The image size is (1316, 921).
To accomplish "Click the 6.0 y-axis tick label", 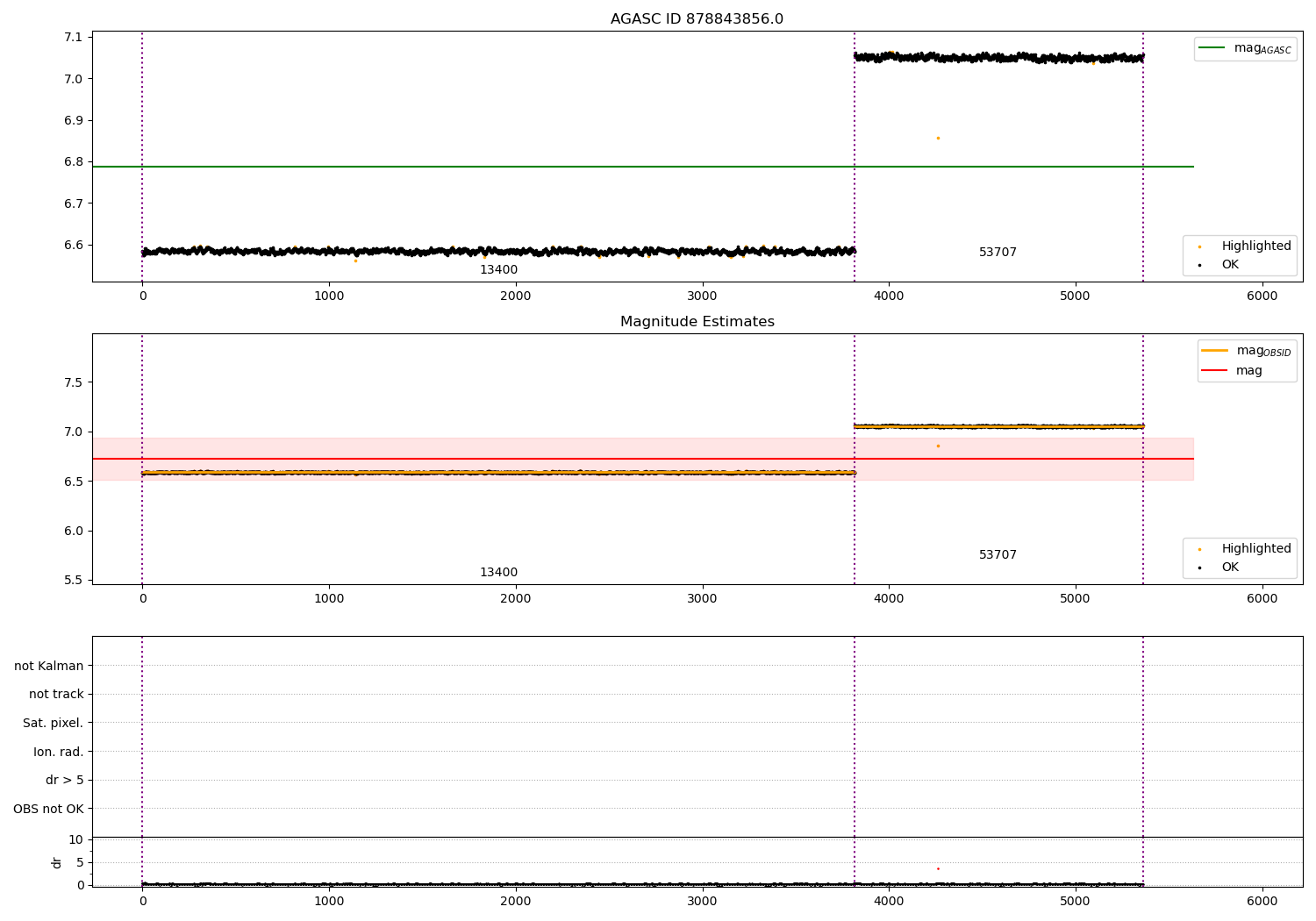I will (73, 531).
